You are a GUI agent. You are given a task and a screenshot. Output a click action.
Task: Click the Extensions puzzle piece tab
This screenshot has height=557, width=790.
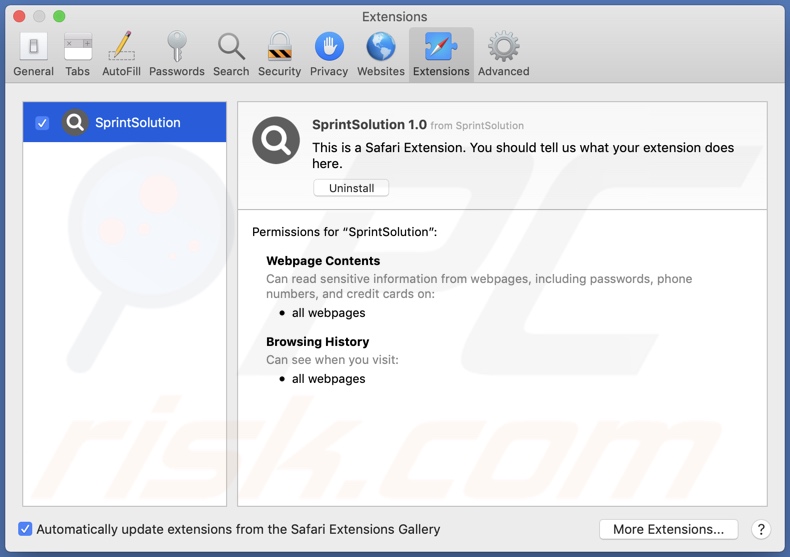click(x=441, y=54)
